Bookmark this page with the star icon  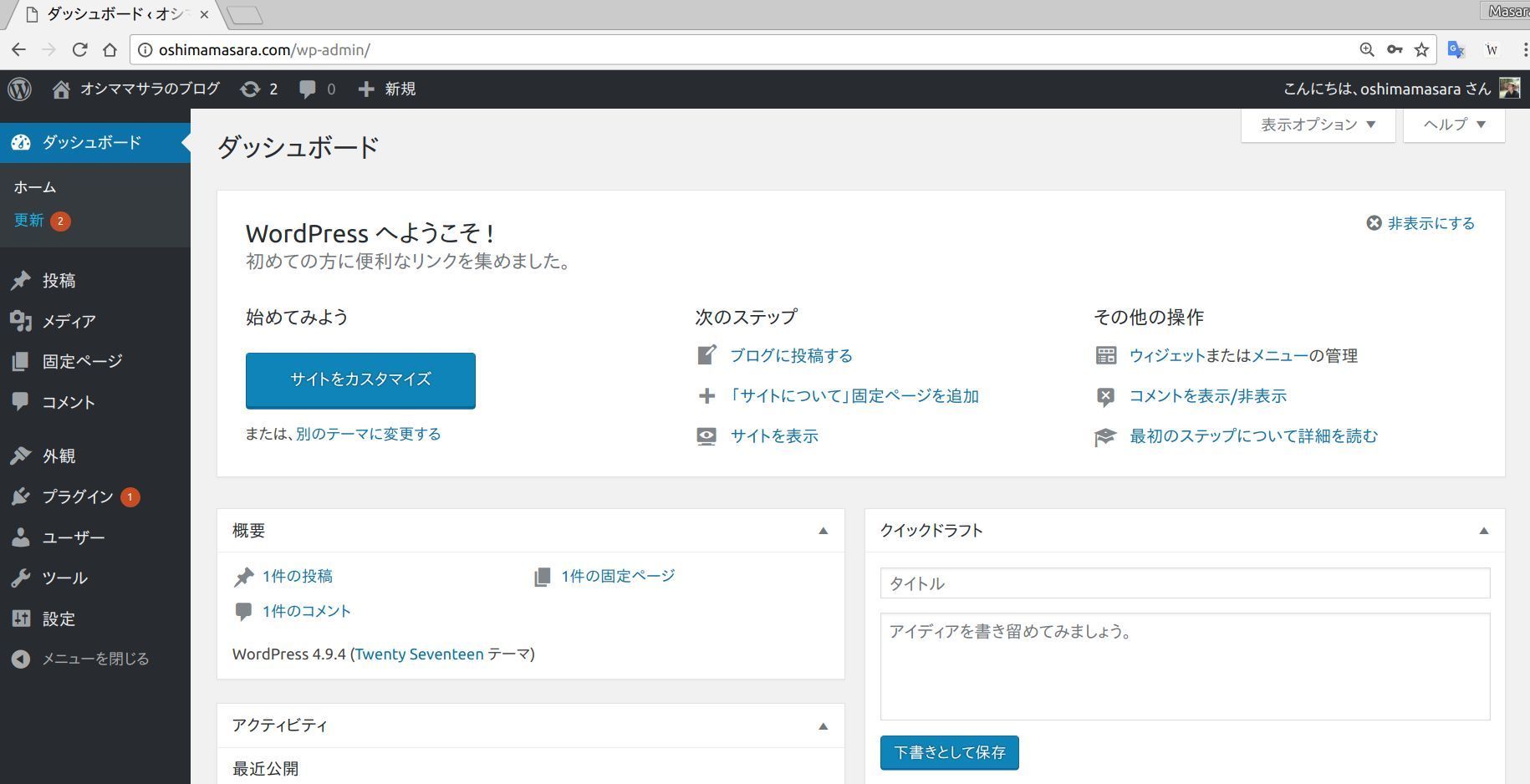(x=1421, y=50)
